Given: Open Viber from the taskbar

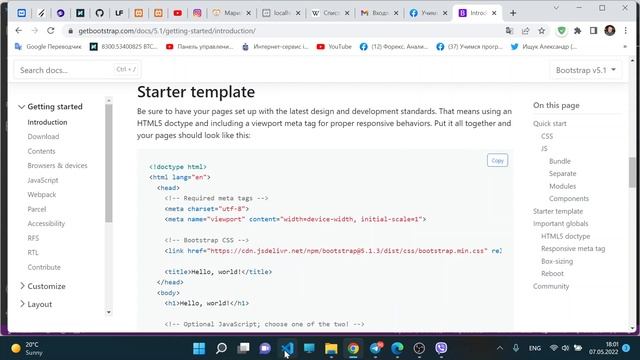Looking at the screenshot, I should [x=441, y=348].
